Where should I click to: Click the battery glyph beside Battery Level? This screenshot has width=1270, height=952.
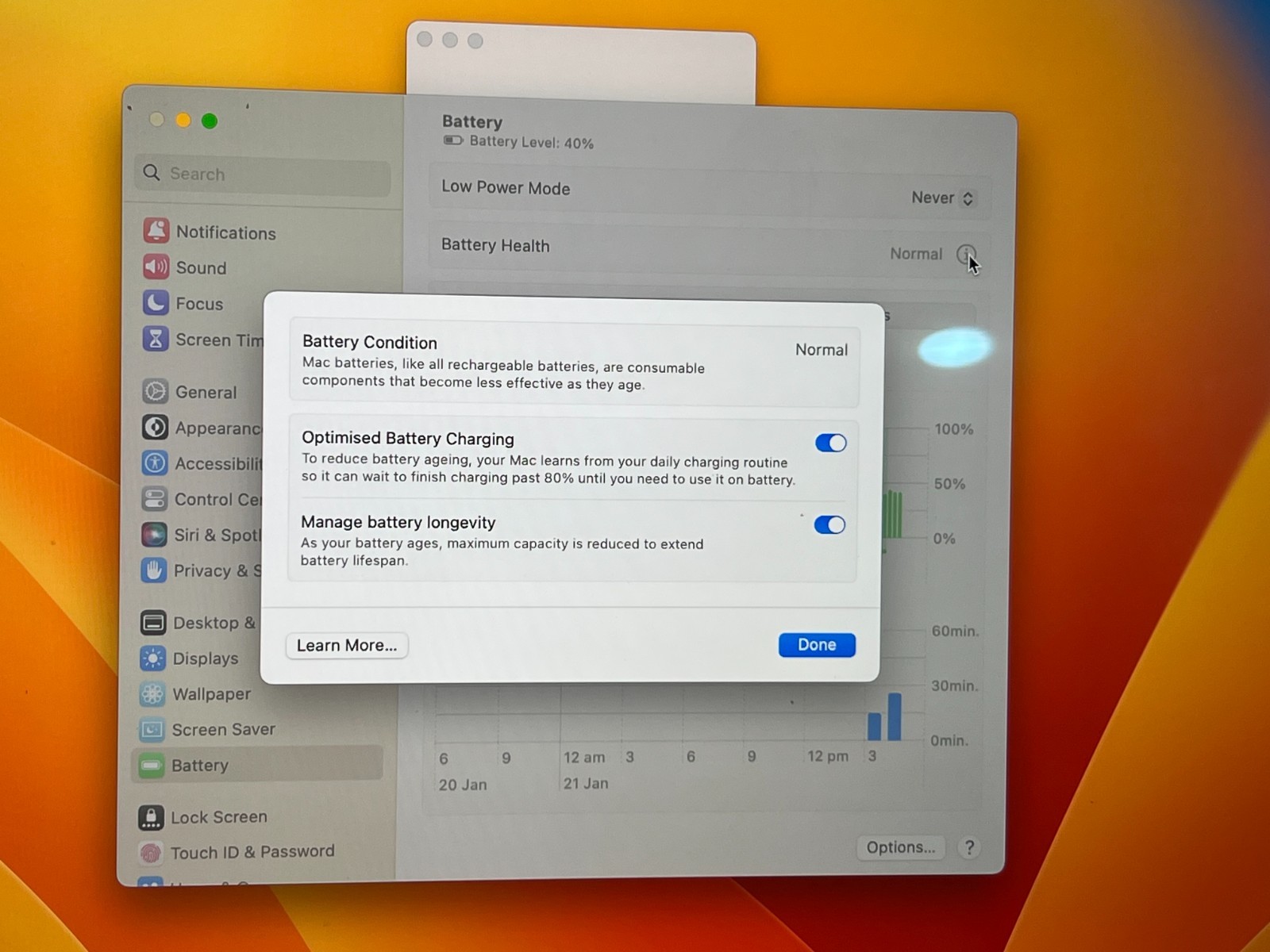point(452,140)
